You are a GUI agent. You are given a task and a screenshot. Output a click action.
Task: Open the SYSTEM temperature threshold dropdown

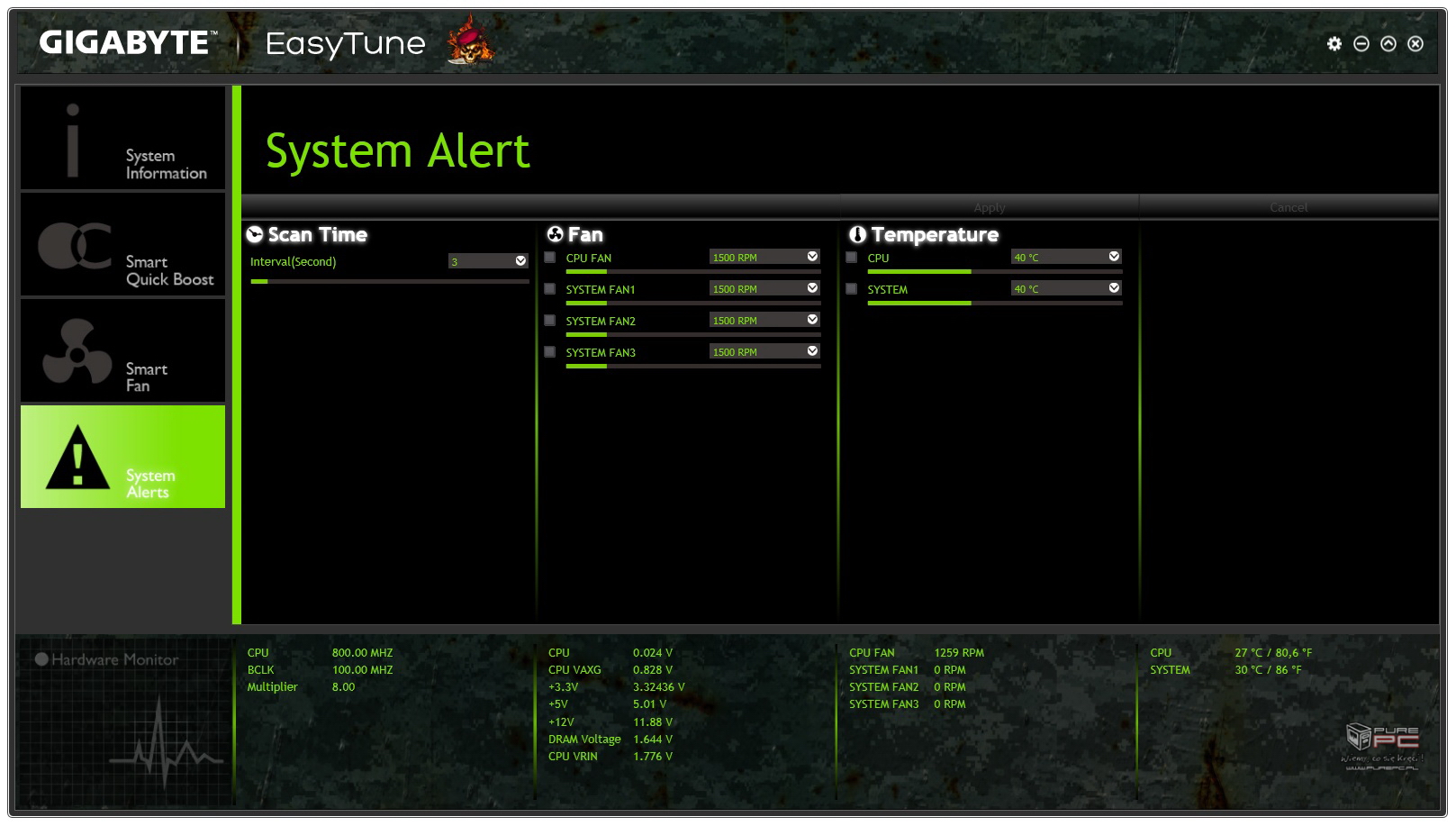tap(1066, 288)
